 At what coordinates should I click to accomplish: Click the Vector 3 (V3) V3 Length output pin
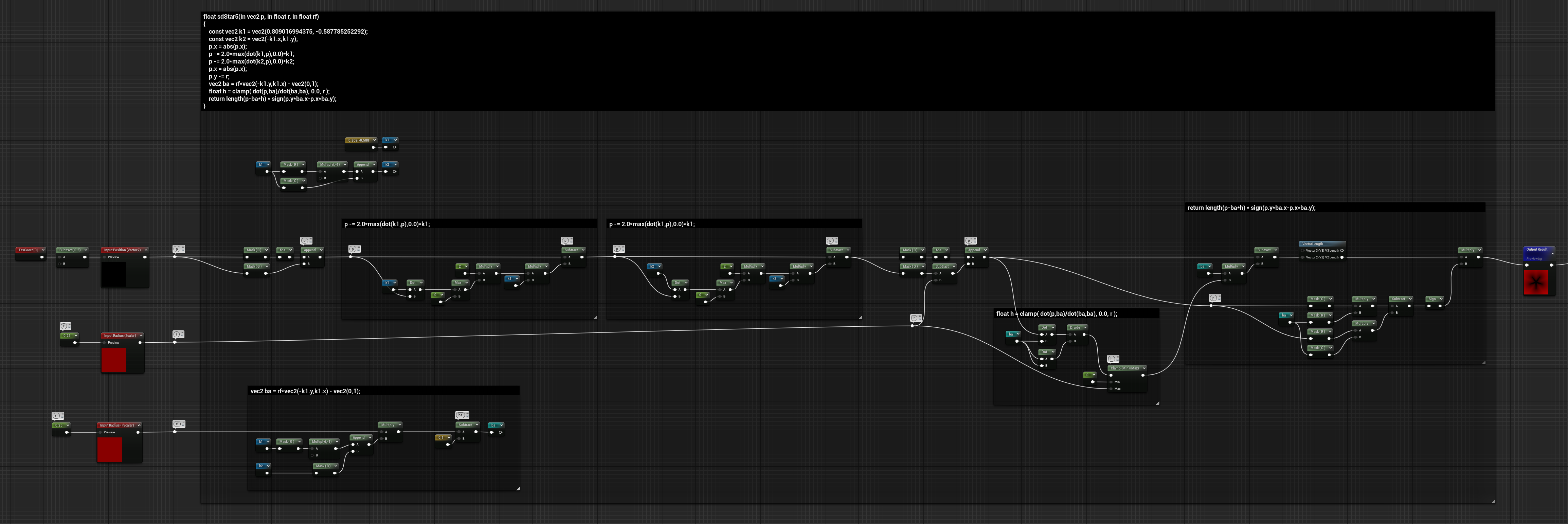[x=1342, y=250]
